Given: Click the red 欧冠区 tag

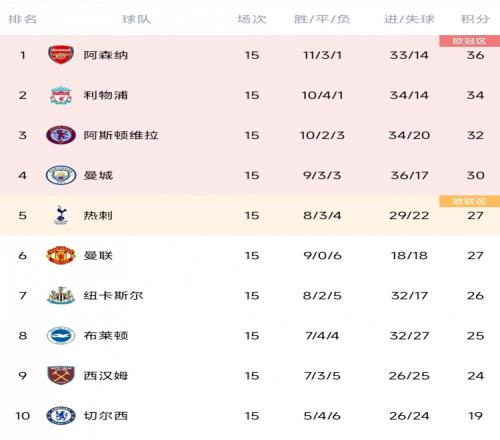Looking at the screenshot, I should pyautogui.click(x=469, y=41).
